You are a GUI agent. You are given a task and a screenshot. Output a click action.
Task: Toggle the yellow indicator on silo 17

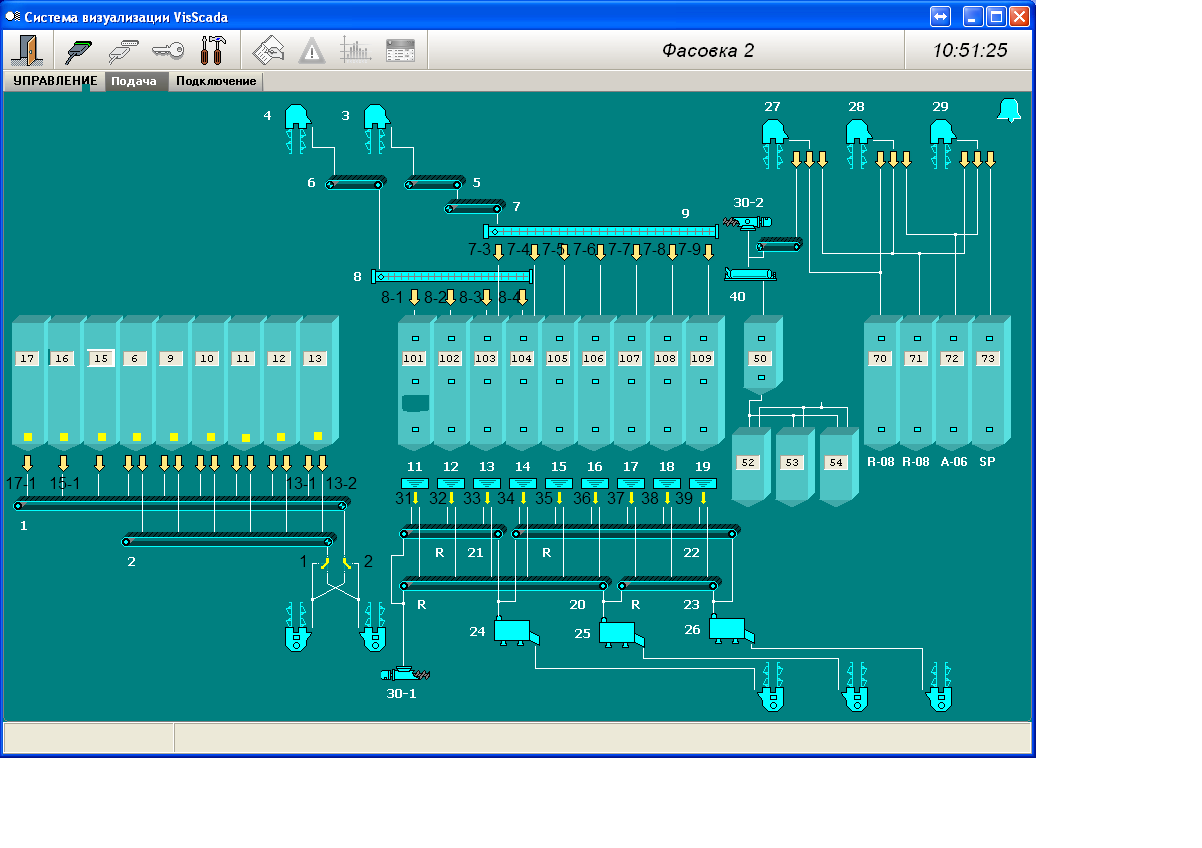[28, 437]
